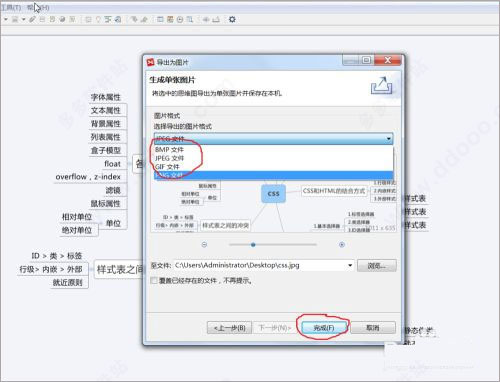Click the clock icon in the toolbar

(x=180, y=20)
